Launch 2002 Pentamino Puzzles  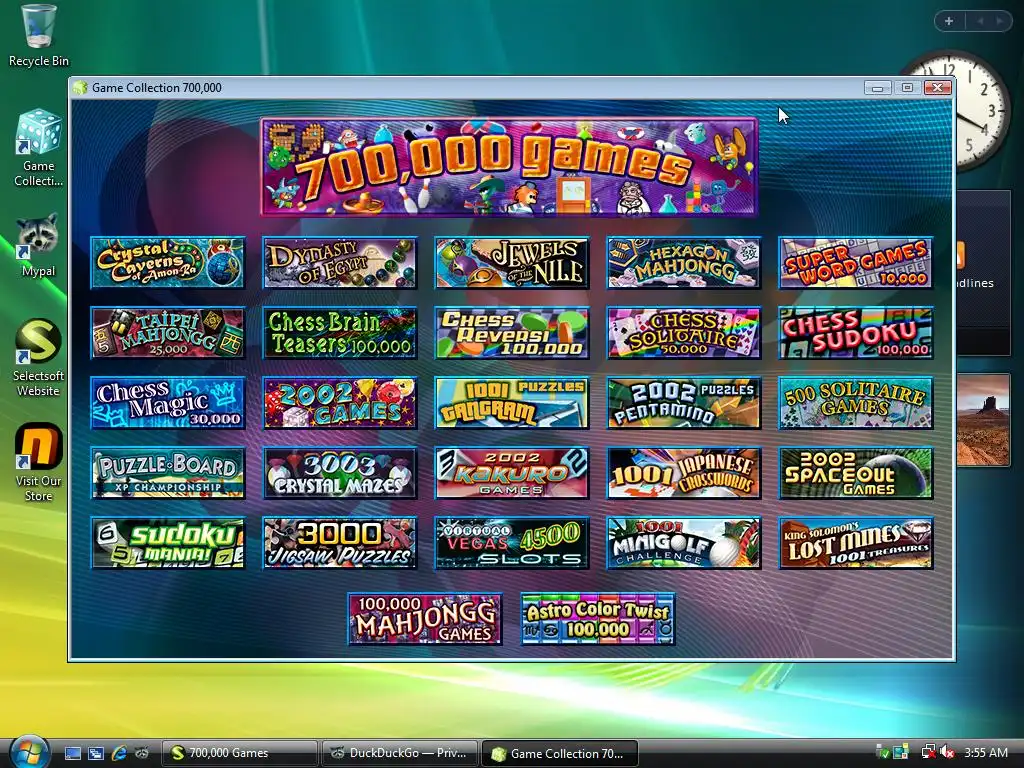point(684,403)
